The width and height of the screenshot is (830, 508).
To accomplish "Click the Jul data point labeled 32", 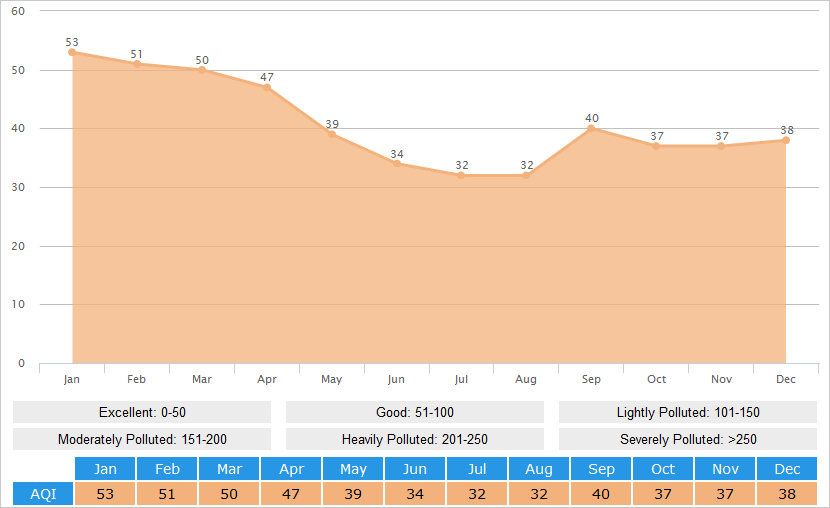I will 462,175.
